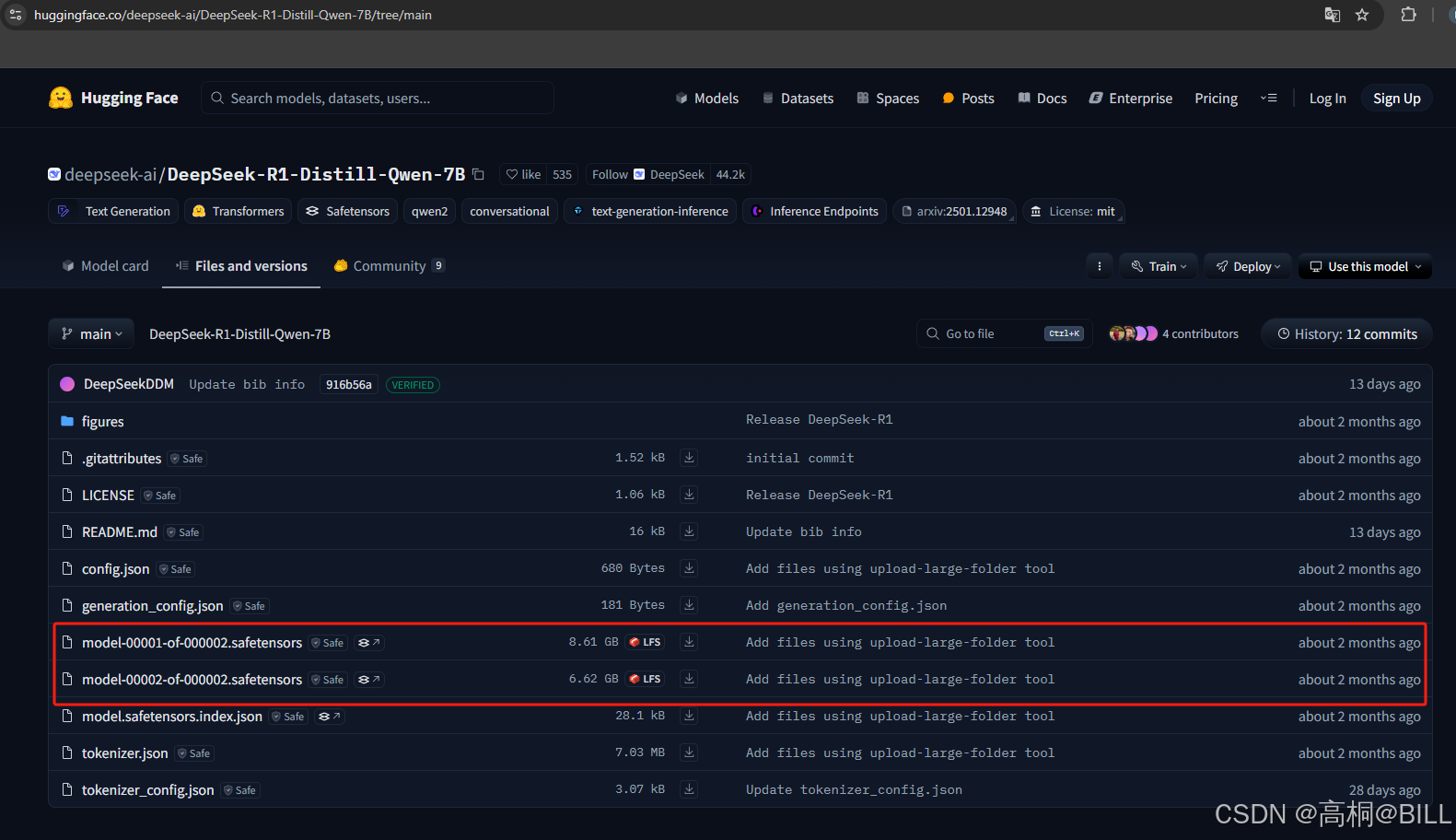
Task: Focus the Search models, datasets, users field
Action: pos(378,98)
